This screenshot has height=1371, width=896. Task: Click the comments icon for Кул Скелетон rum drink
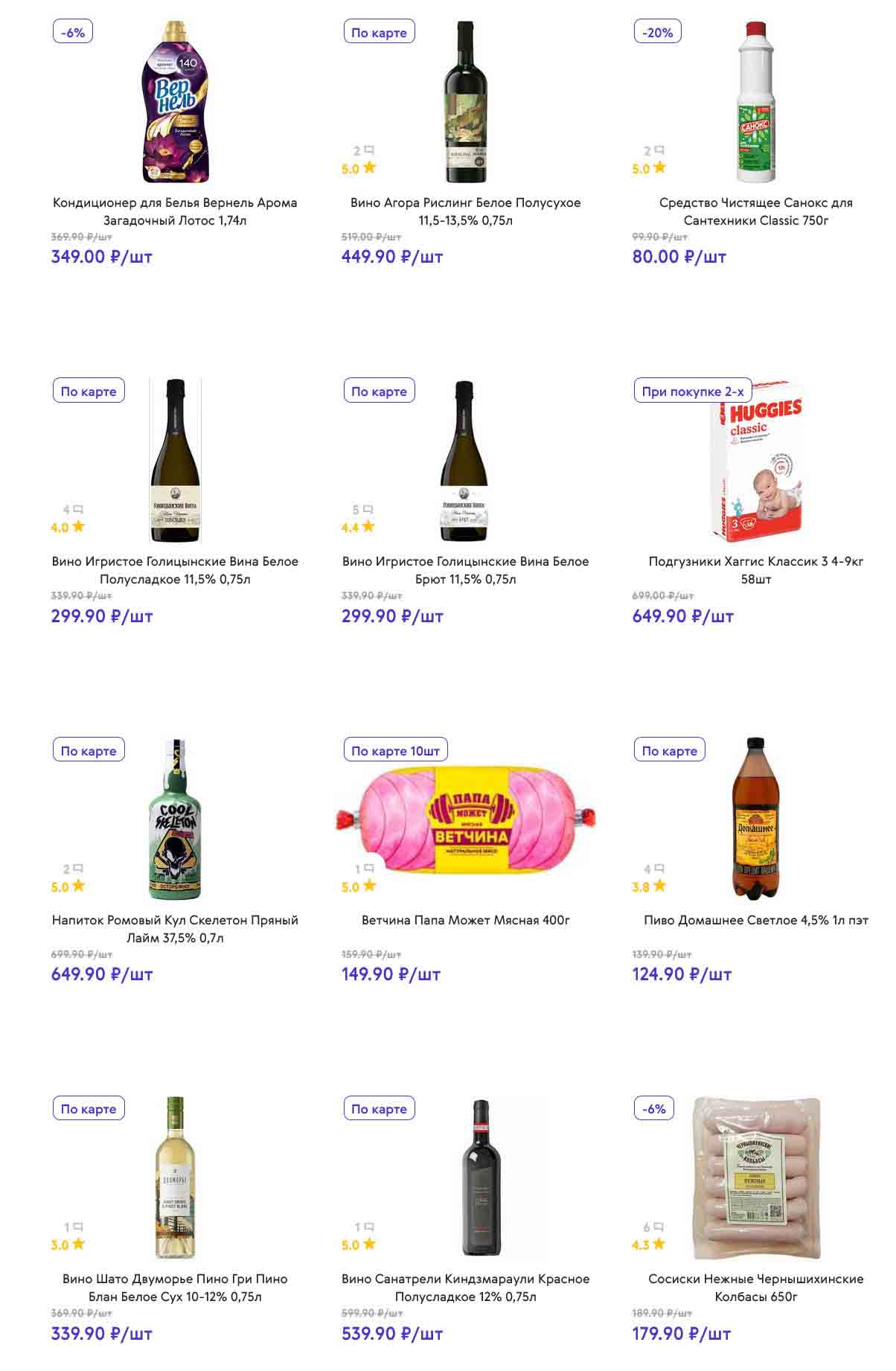(x=73, y=869)
